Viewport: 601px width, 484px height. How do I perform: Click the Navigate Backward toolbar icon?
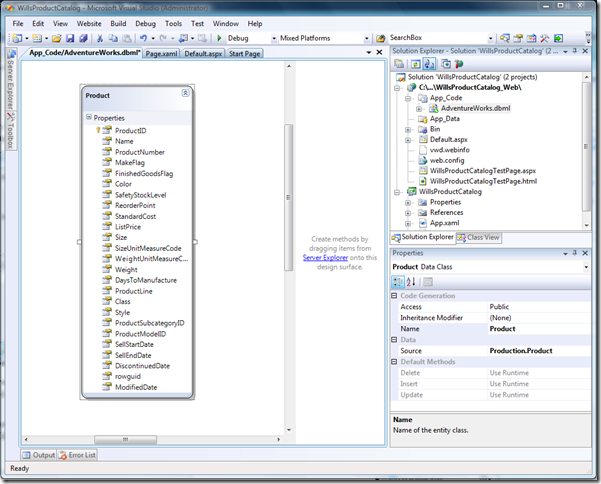click(x=184, y=38)
